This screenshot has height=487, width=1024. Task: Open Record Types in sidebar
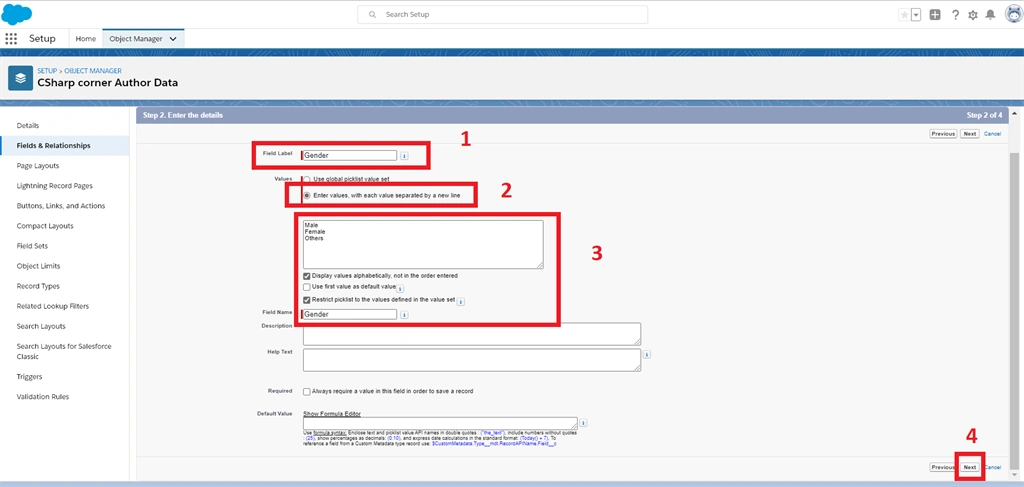click(38, 286)
